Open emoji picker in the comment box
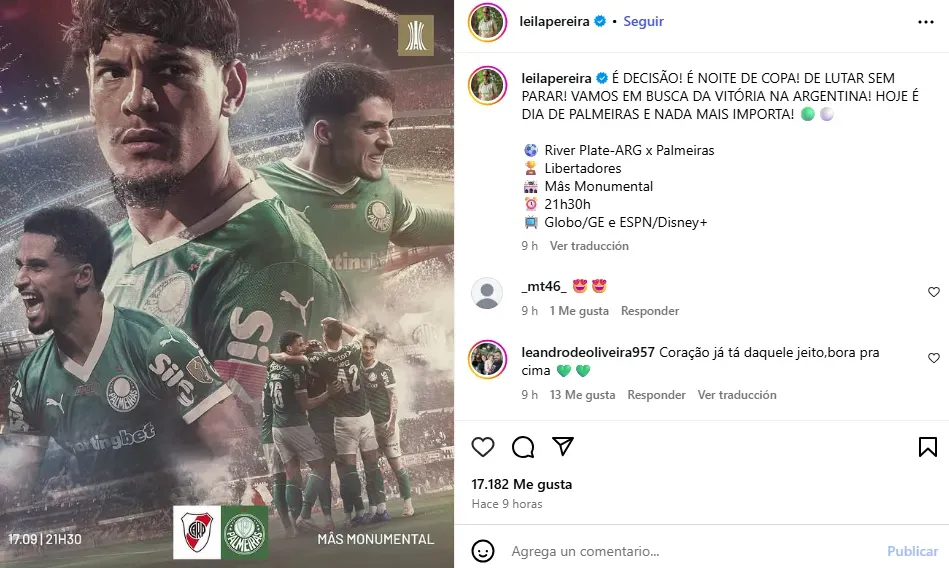This screenshot has width=949, height=568. click(483, 551)
